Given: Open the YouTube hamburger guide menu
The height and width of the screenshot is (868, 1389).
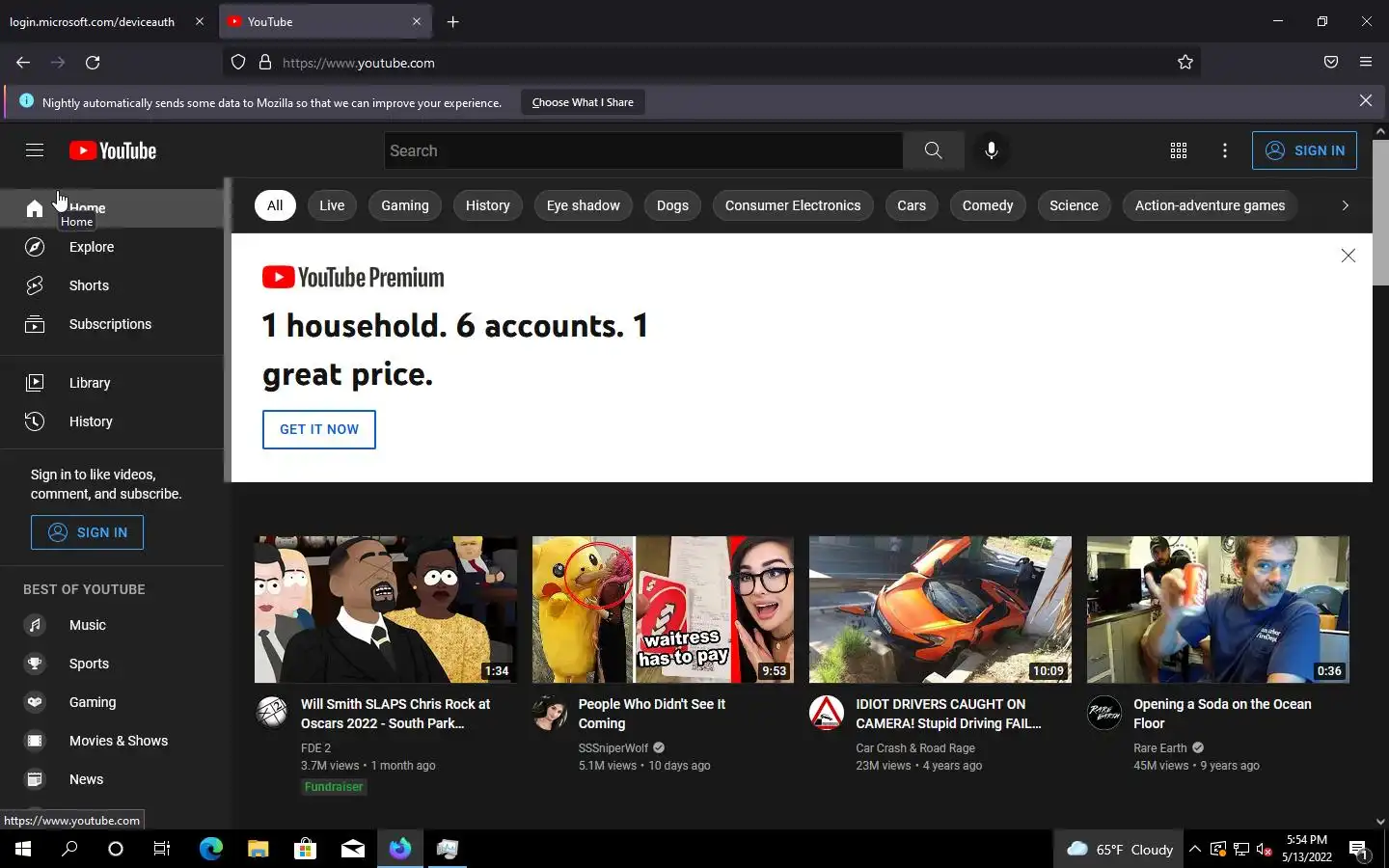Looking at the screenshot, I should tap(35, 150).
